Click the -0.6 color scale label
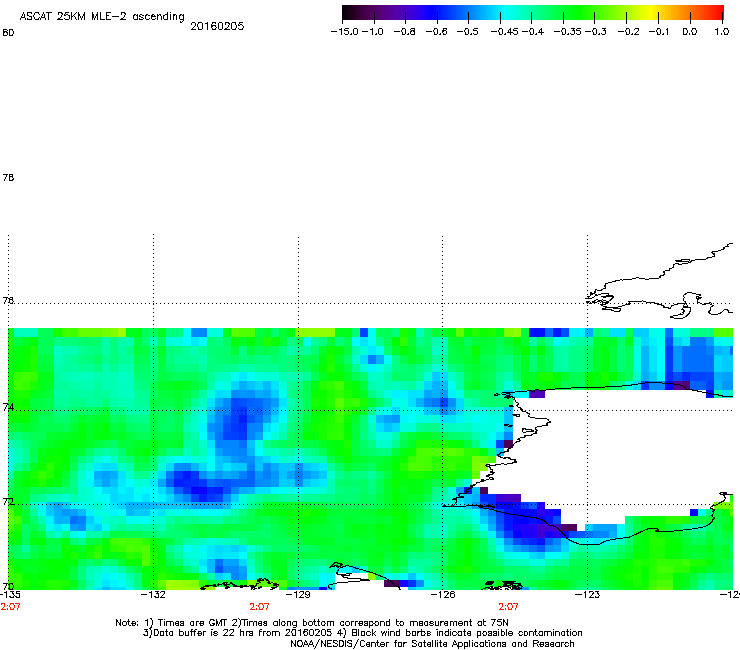The height and width of the screenshot is (650, 740). [436, 32]
